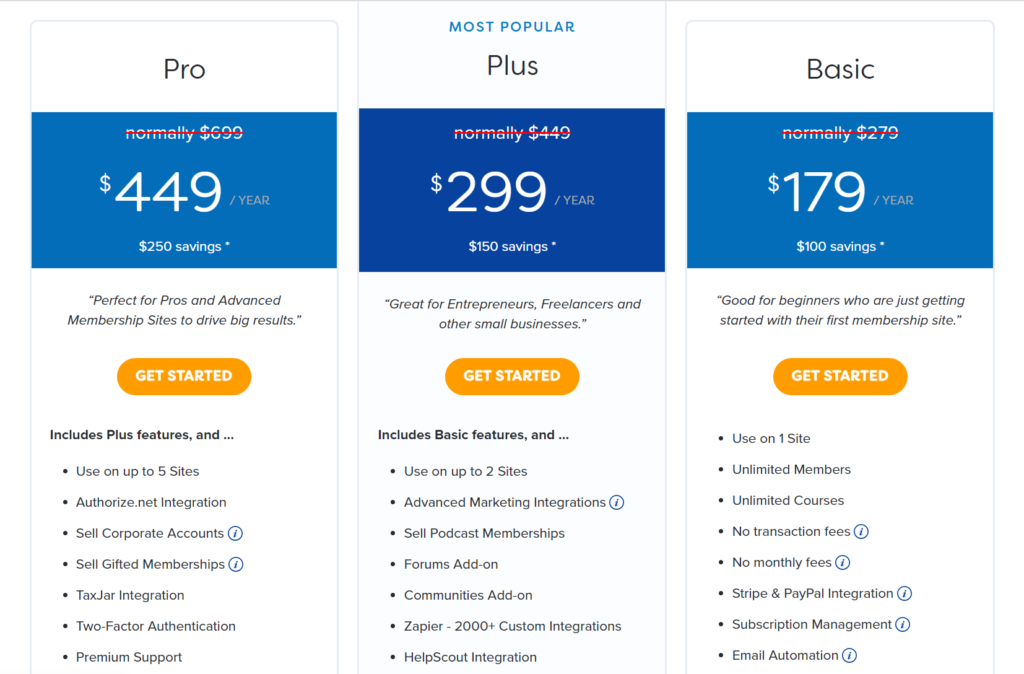Click the $299 per year price

pyautogui.click(x=512, y=191)
